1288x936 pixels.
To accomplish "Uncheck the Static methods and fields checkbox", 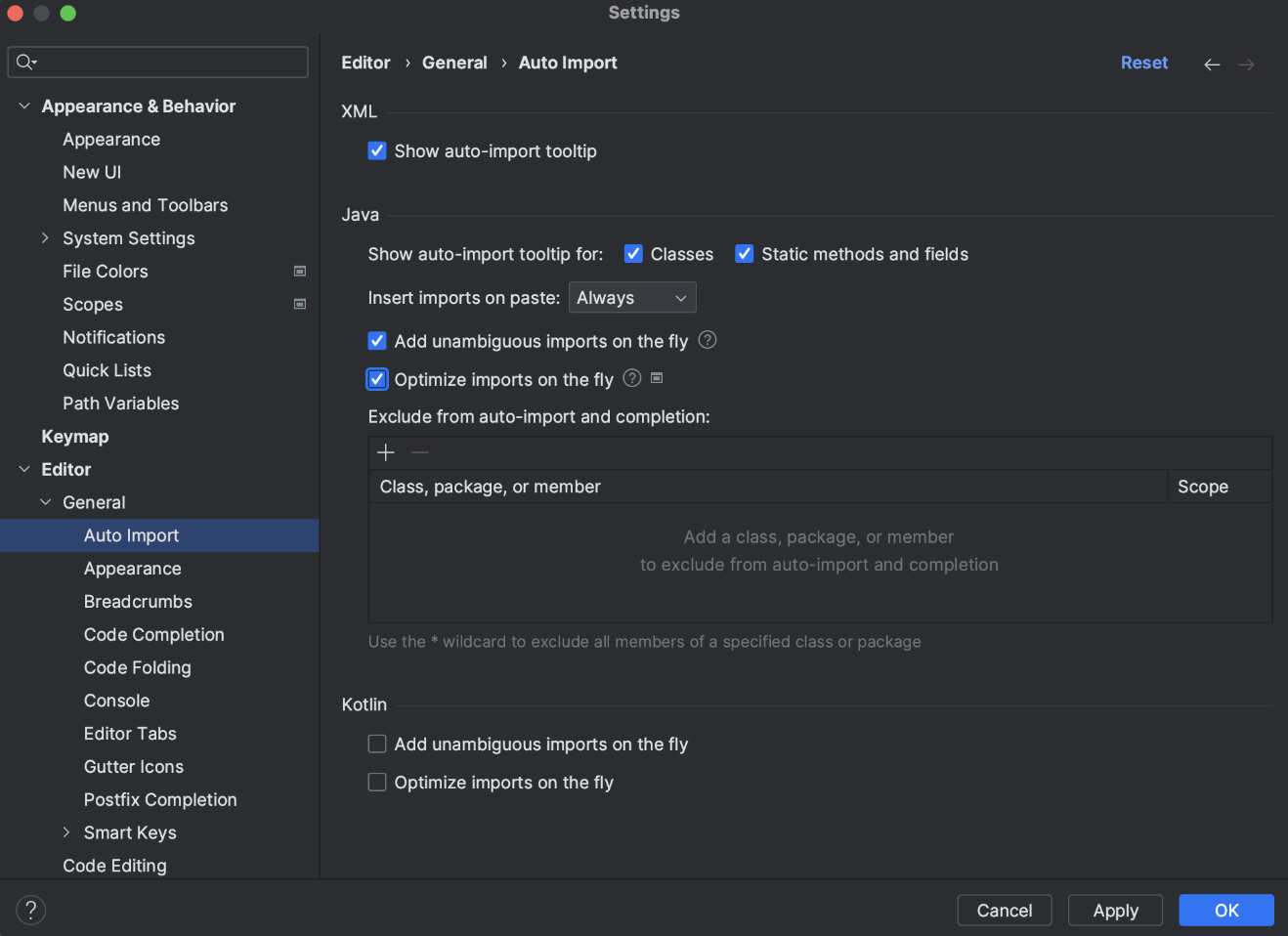I will pos(745,254).
